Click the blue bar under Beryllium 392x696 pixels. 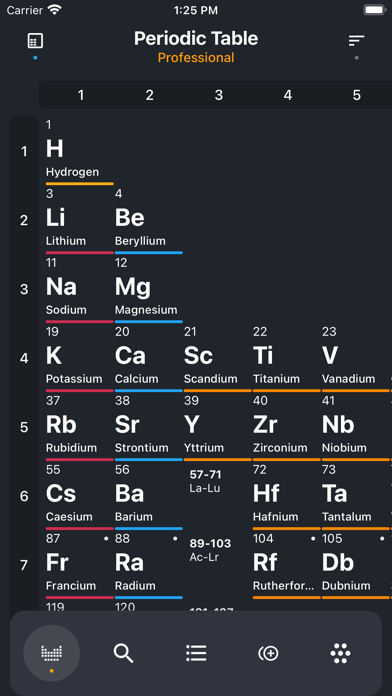click(x=149, y=253)
